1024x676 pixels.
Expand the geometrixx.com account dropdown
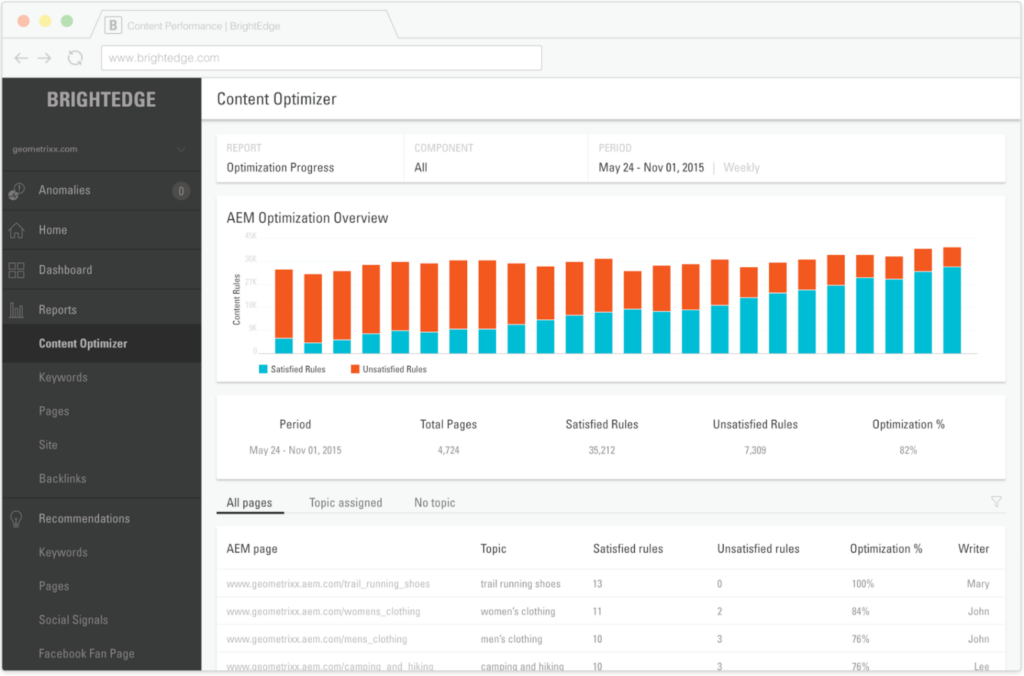181,150
